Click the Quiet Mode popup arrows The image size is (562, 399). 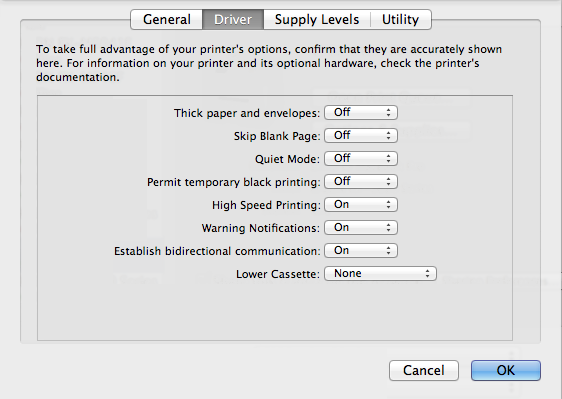(x=388, y=158)
